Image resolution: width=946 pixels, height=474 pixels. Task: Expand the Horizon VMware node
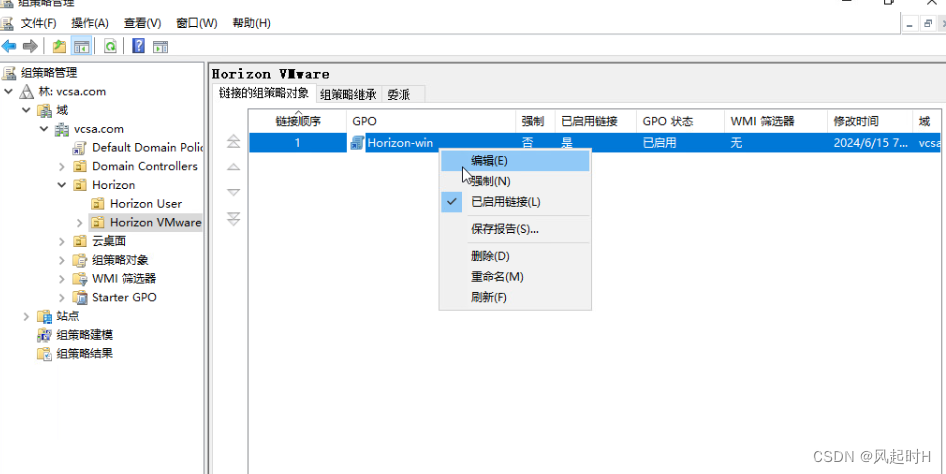point(80,223)
